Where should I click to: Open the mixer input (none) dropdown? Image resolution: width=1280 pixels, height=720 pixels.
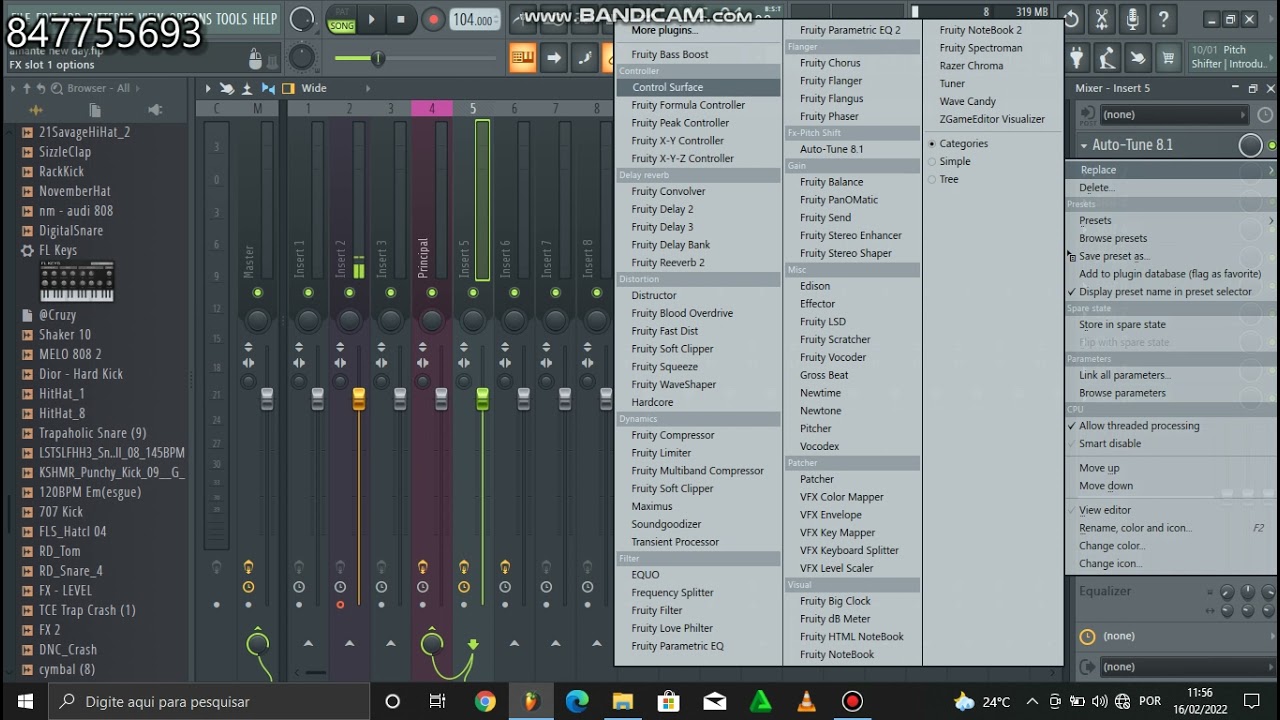[x=1174, y=115]
